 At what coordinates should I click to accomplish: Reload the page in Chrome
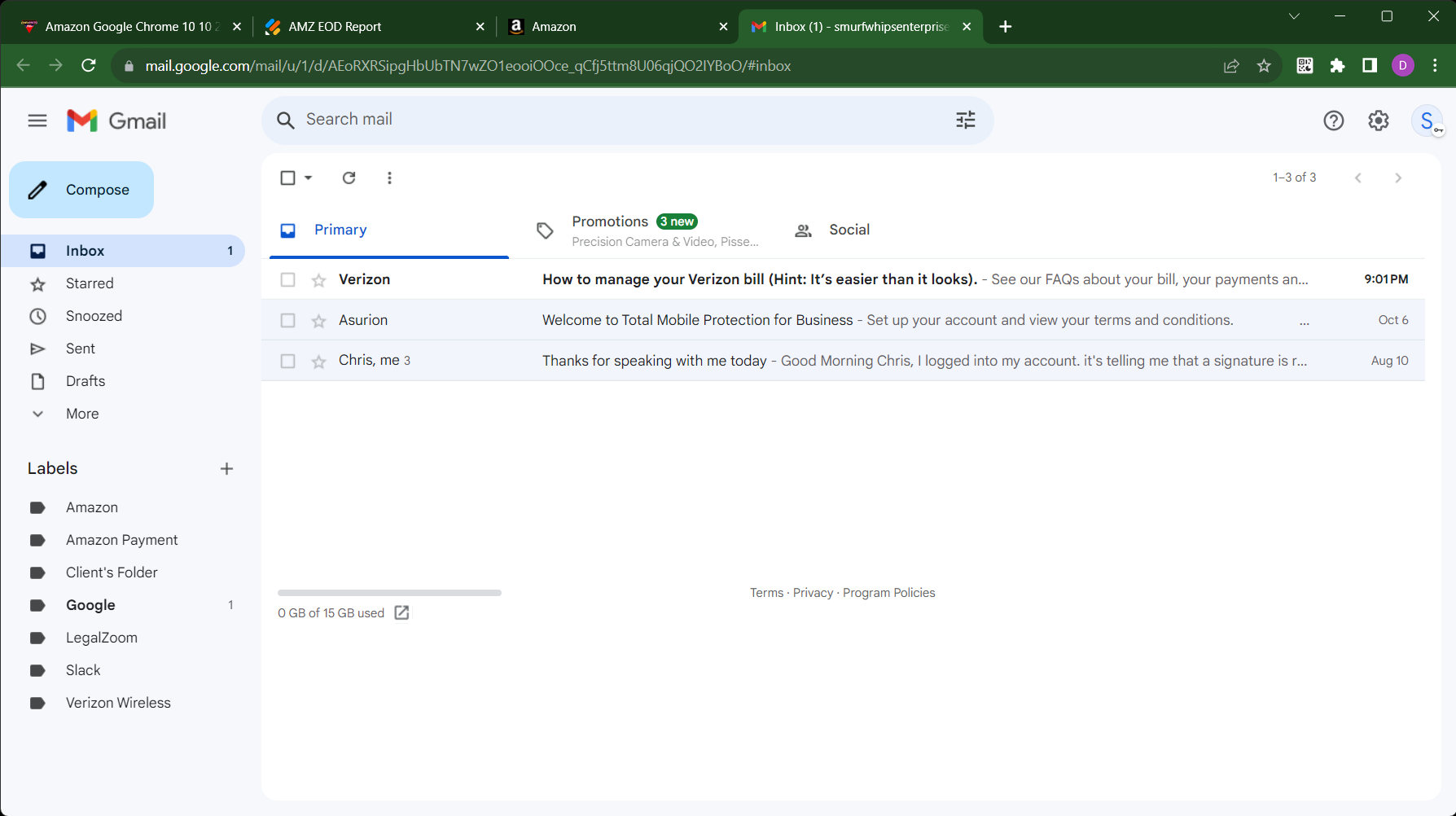click(89, 66)
